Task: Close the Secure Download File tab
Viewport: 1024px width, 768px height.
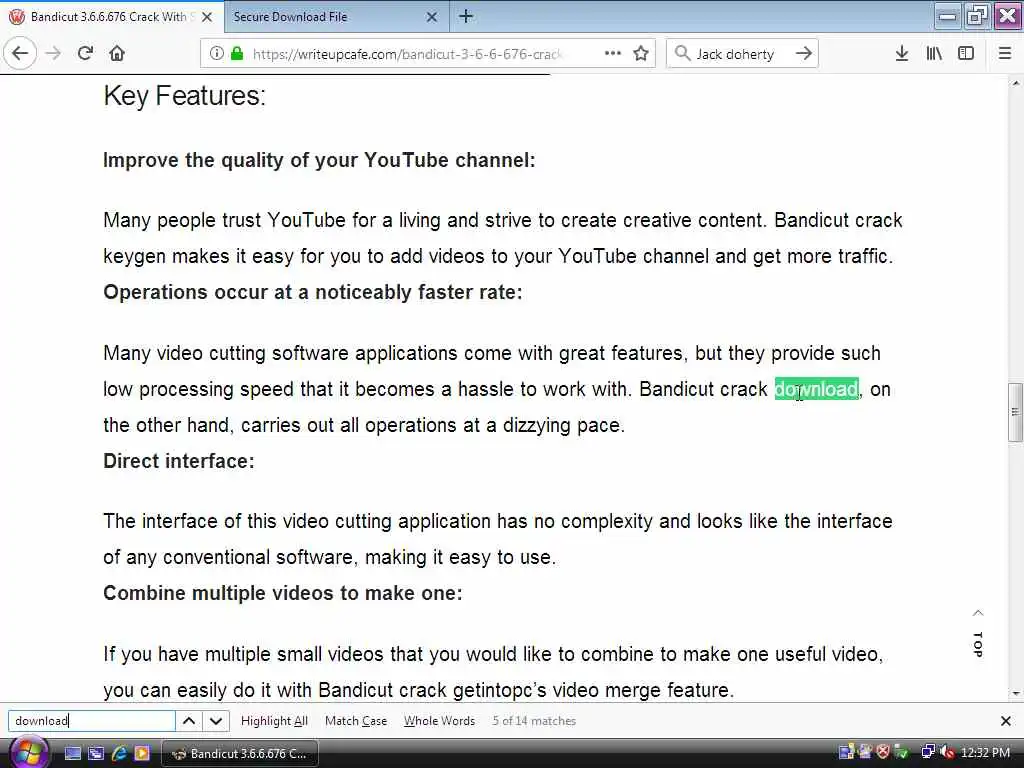Action: pyautogui.click(x=432, y=17)
